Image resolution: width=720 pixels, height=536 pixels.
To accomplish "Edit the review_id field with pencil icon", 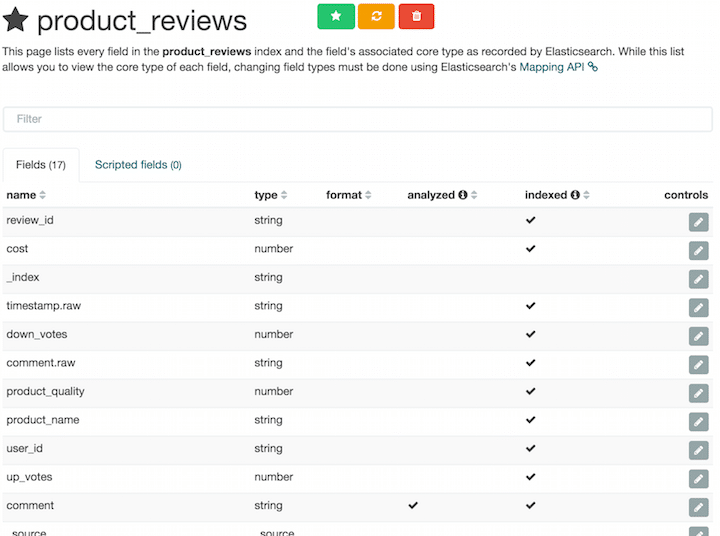I will (698, 222).
